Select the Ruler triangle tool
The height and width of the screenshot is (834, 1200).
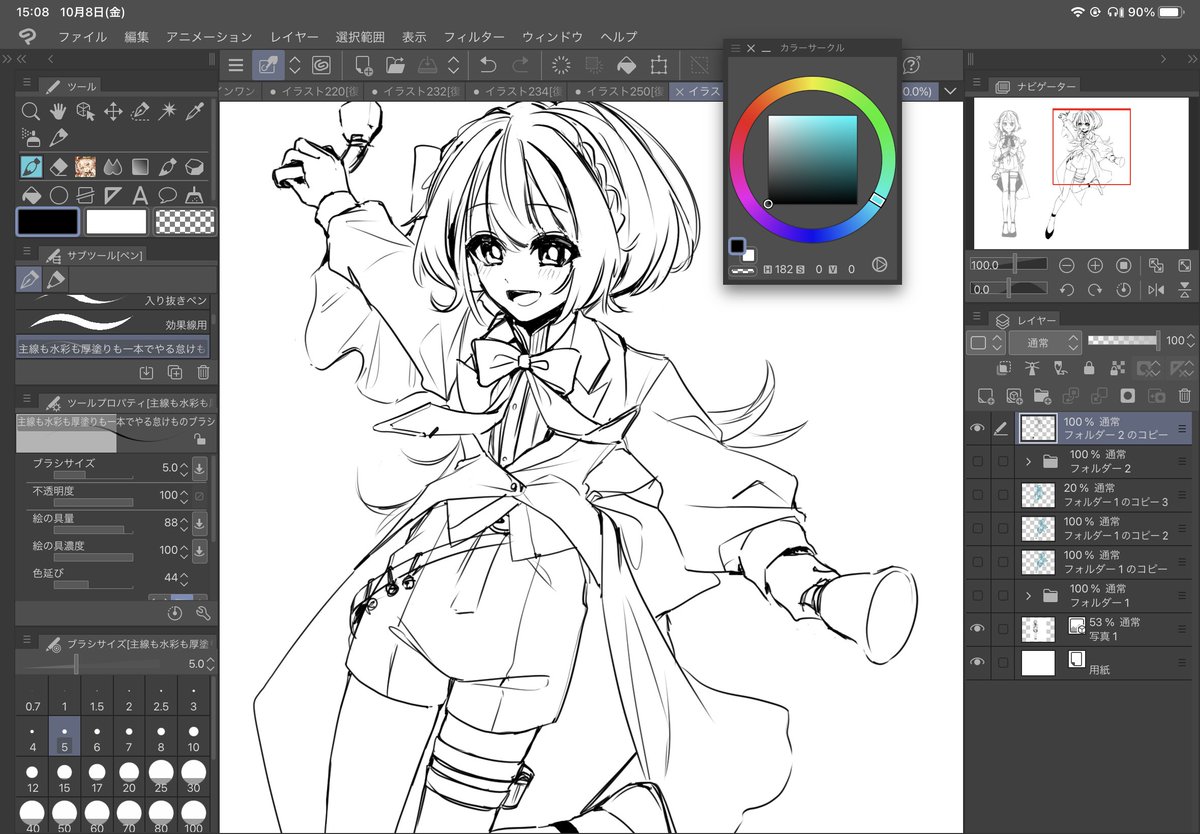[113, 194]
